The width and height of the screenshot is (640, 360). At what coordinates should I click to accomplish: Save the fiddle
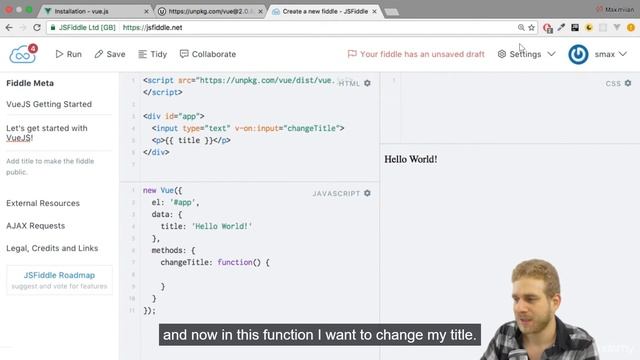[x=110, y=54]
